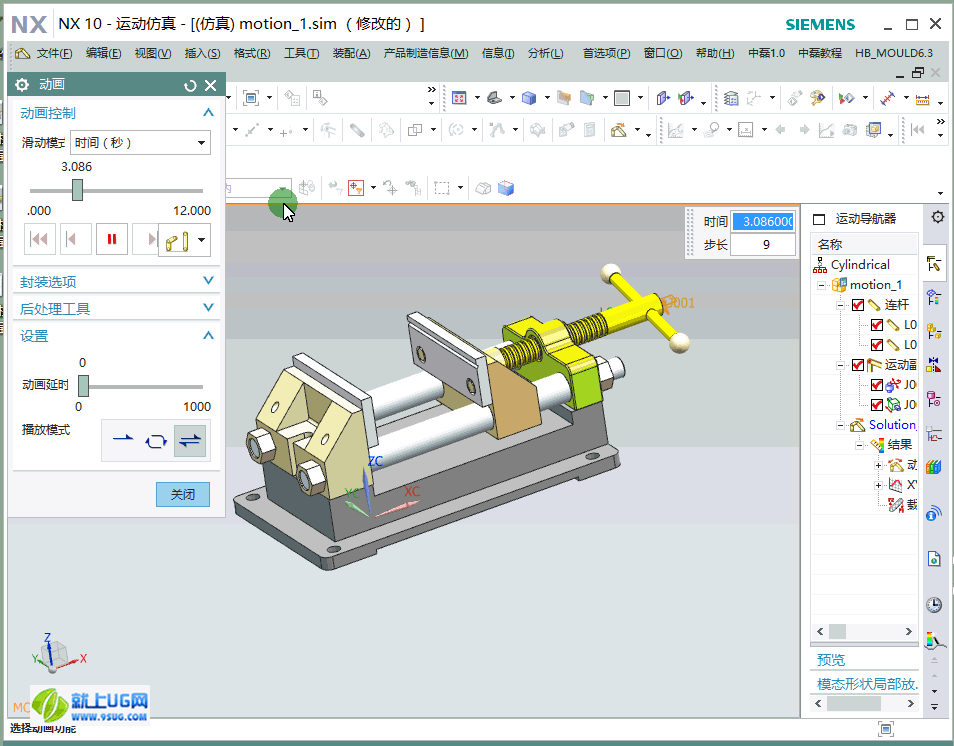
Task: Open the Motion Navigator sidebar tab
Action: pyautogui.click(x=933, y=263)
